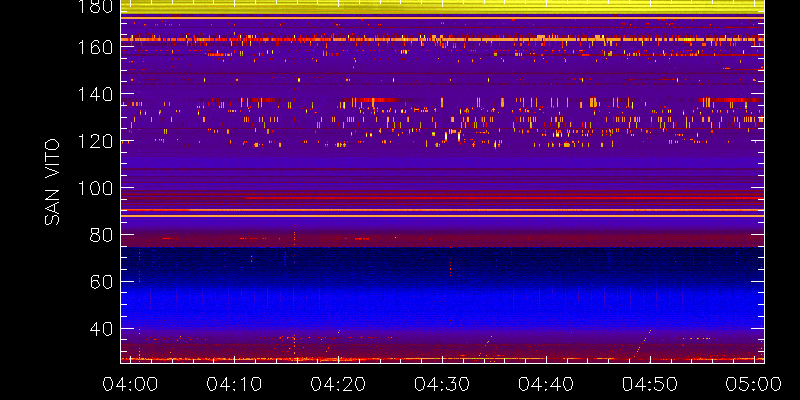Click the 140 frequency axis label

point(96,94)
